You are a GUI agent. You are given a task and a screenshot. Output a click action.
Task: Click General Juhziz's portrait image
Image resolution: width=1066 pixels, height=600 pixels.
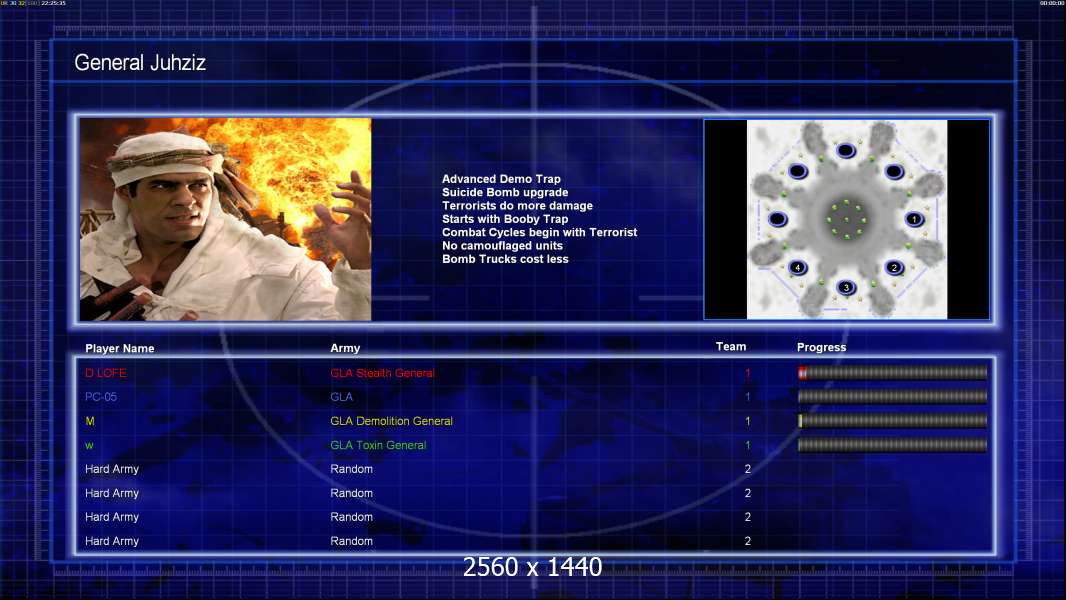225,219
